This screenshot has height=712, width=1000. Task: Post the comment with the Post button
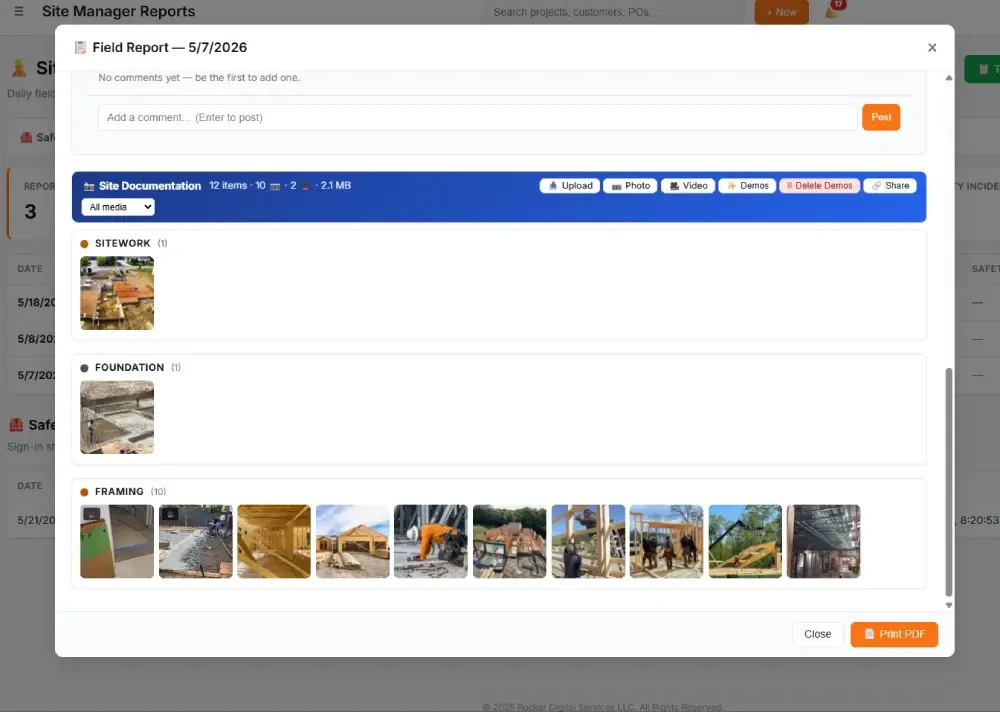pos(881,117)
